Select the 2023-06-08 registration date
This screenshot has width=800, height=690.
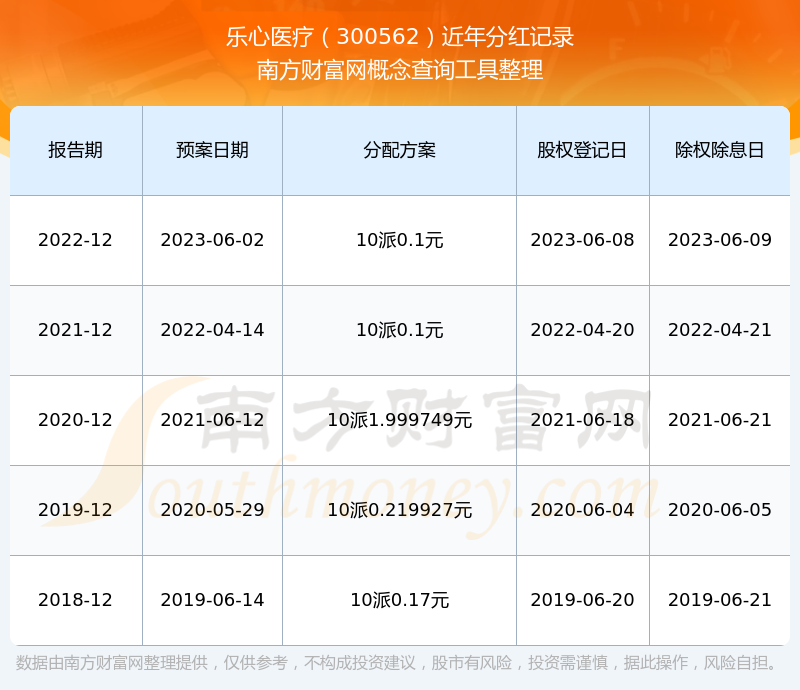582,240
